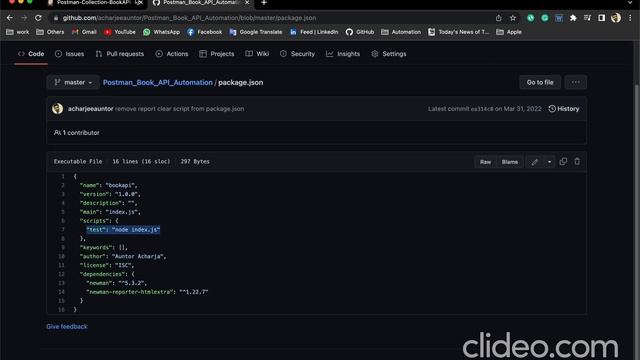This screenshot has width=640, height=360.
Task: Click the browser profile avatar
Action: [x=616, y=18]
